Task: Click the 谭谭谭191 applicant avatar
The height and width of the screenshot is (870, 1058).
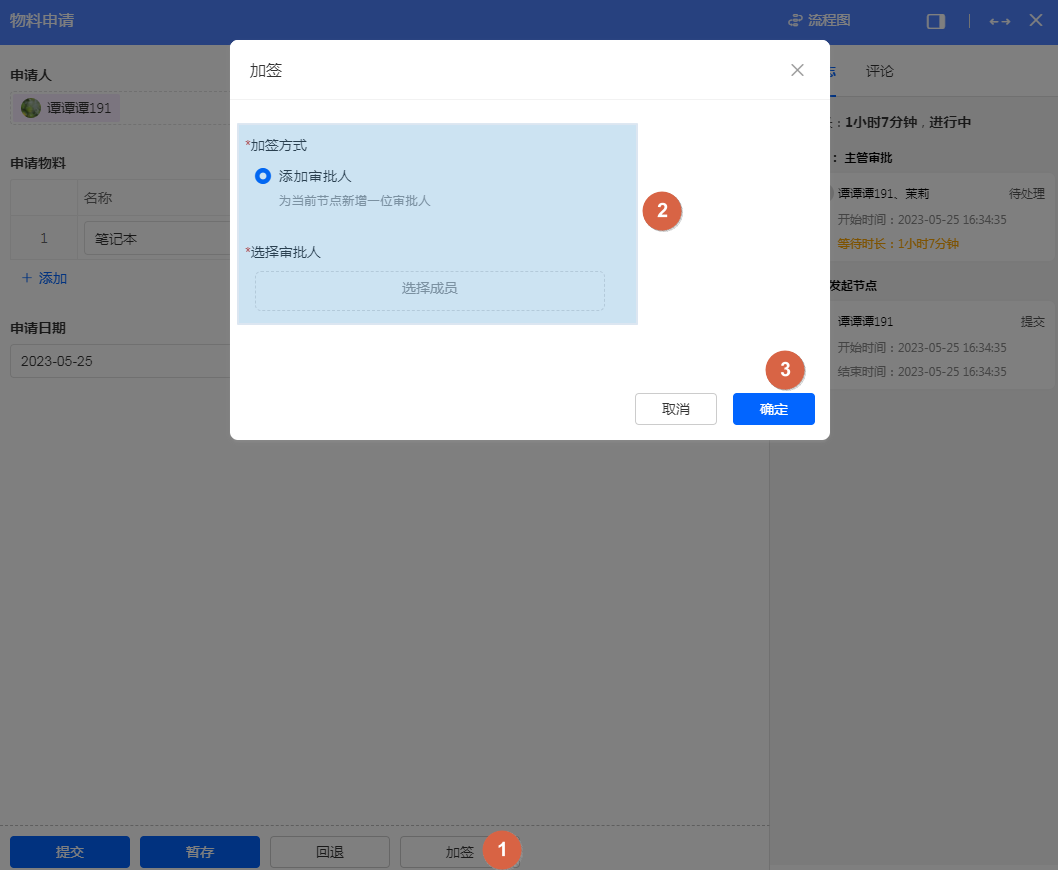Action: pyautogui.click(x=32, y=108)
